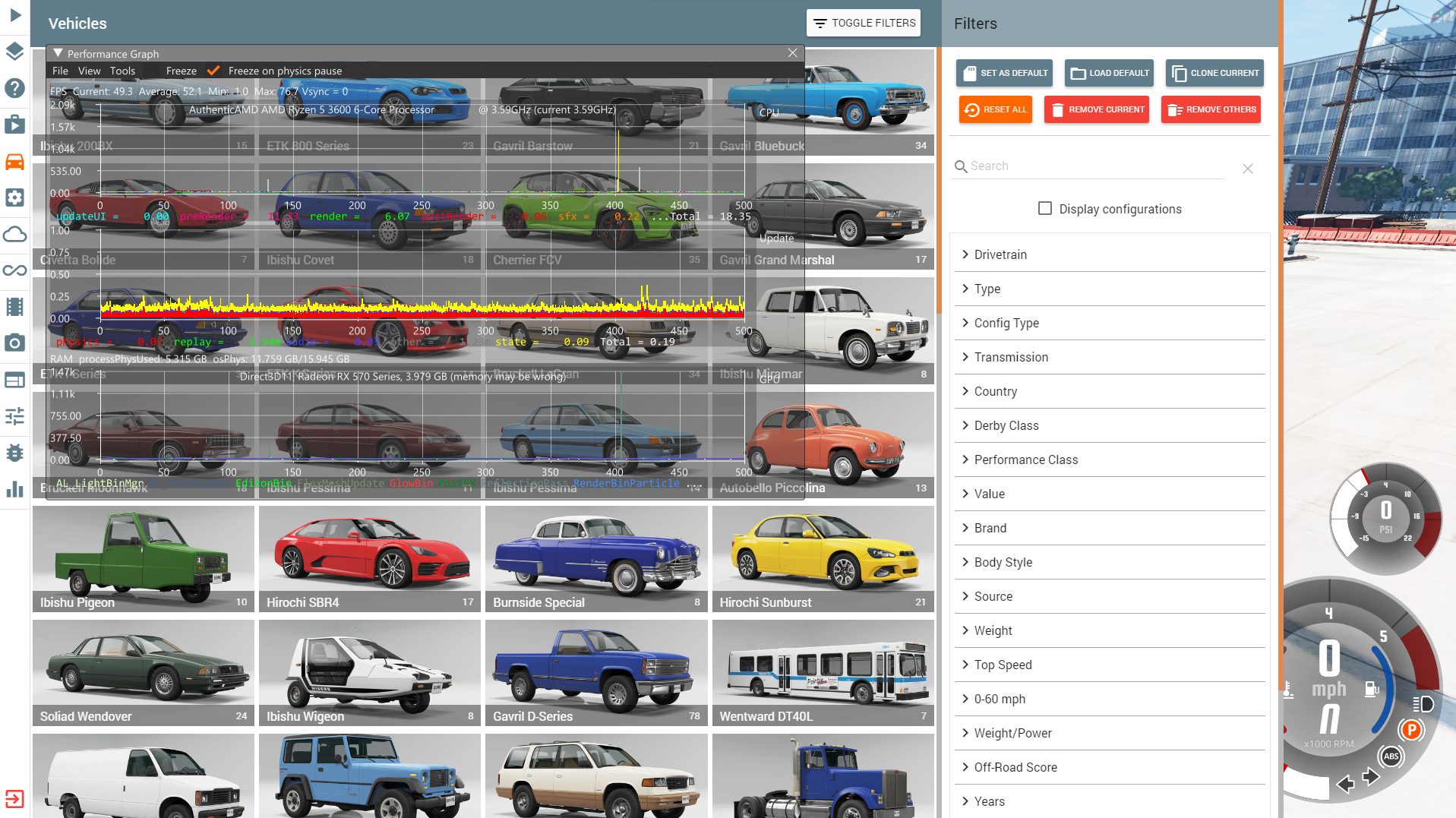Open the vehicle parts config gear icon
The width and height of the screenshot is (1456, 818).
(15, 197)
